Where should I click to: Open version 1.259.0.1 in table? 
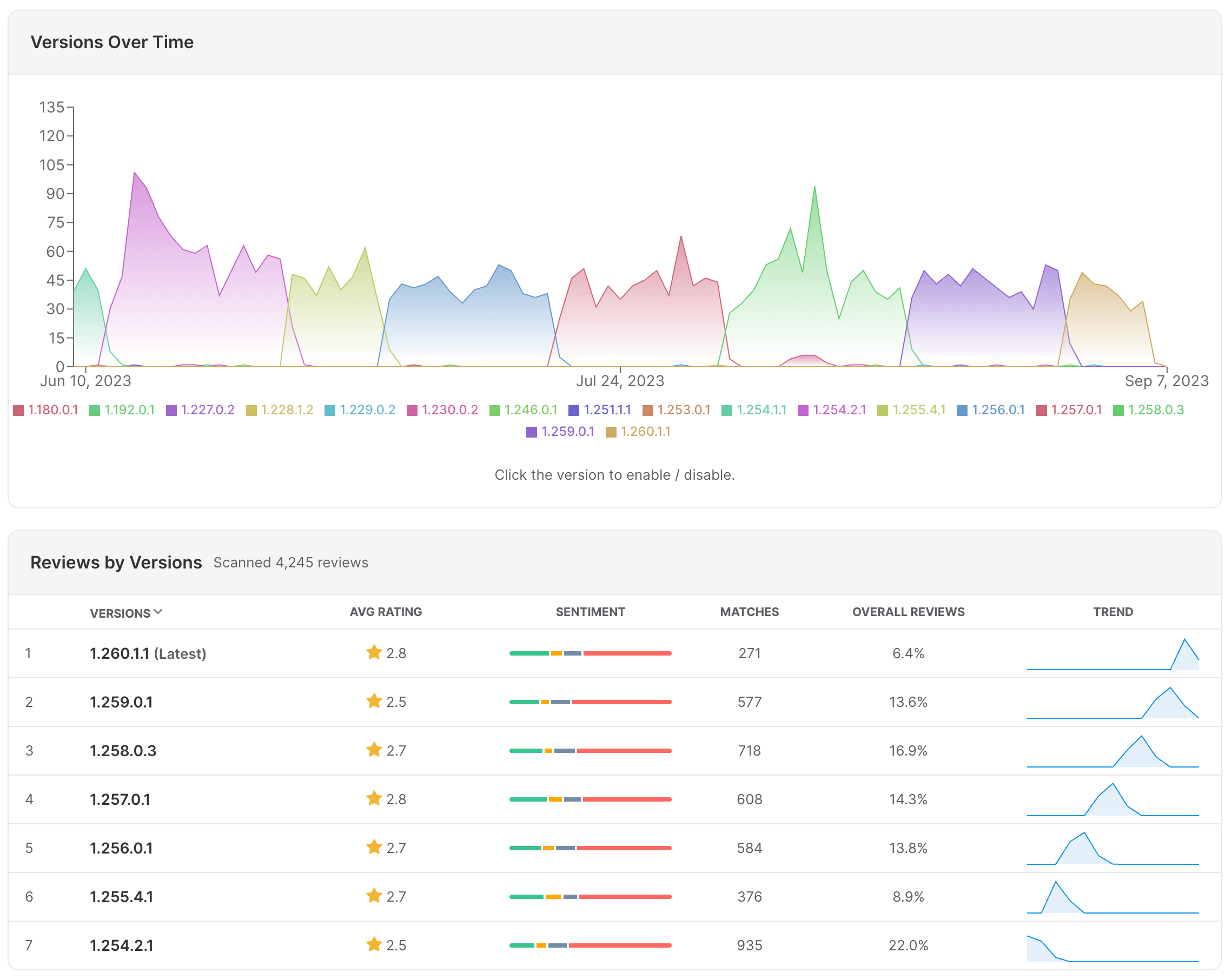tap(121, 702)
